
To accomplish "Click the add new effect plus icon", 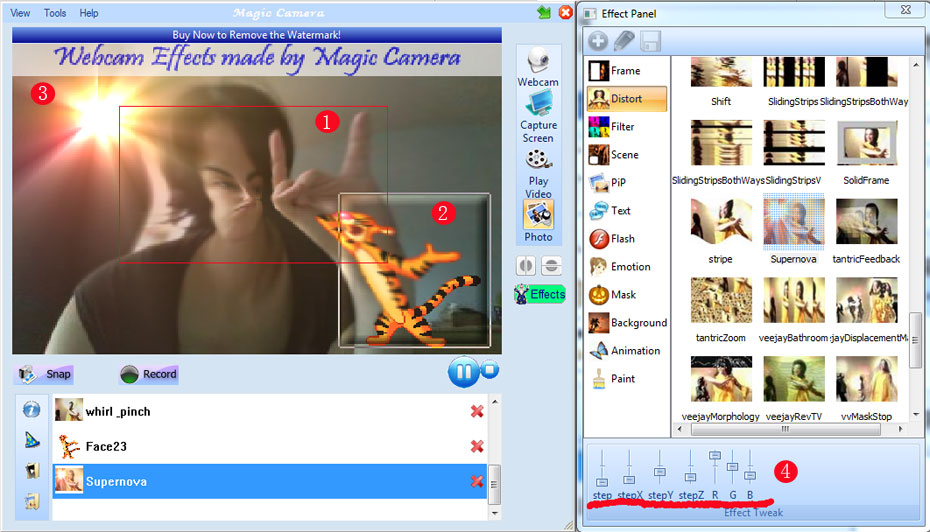I will tap(597, 41).
